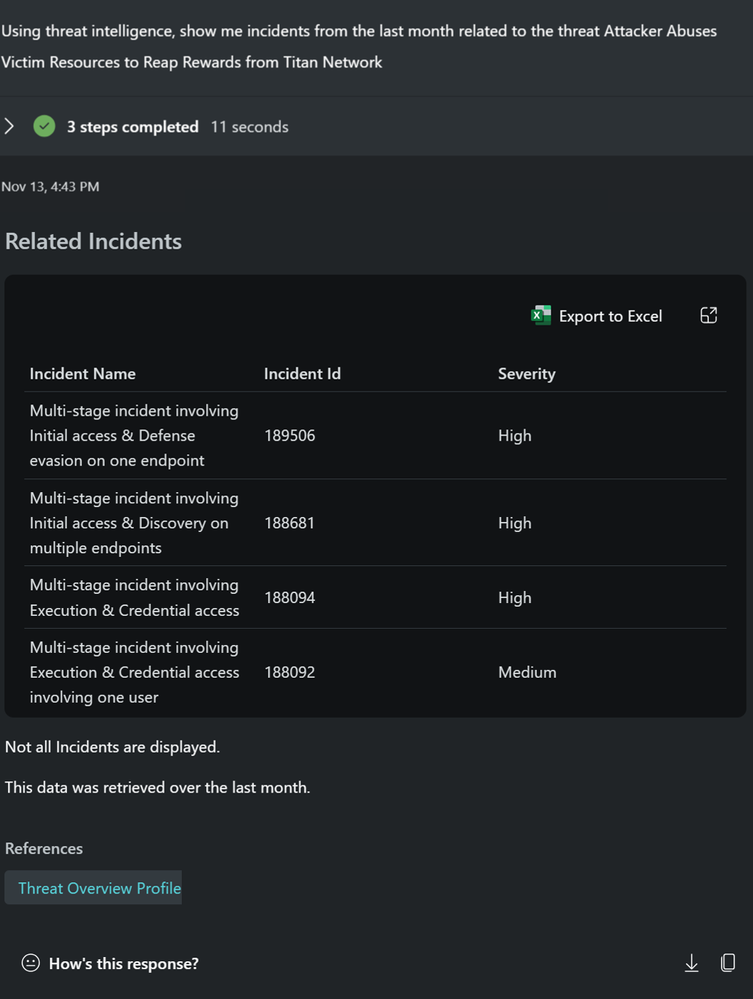Click How's this response? feedback text
The width and height of the screenshot is (753, 999).
[x=124, y=963]
